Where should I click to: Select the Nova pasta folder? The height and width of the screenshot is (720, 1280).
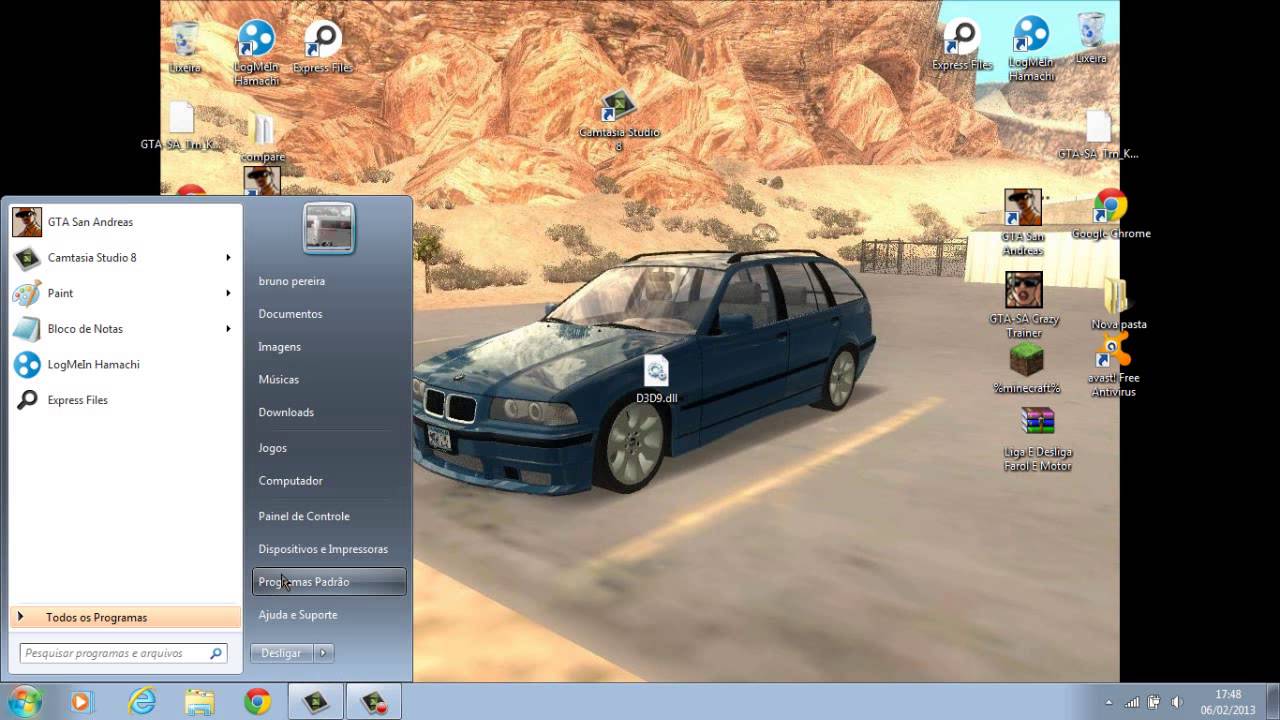[x=1118, y=303]
